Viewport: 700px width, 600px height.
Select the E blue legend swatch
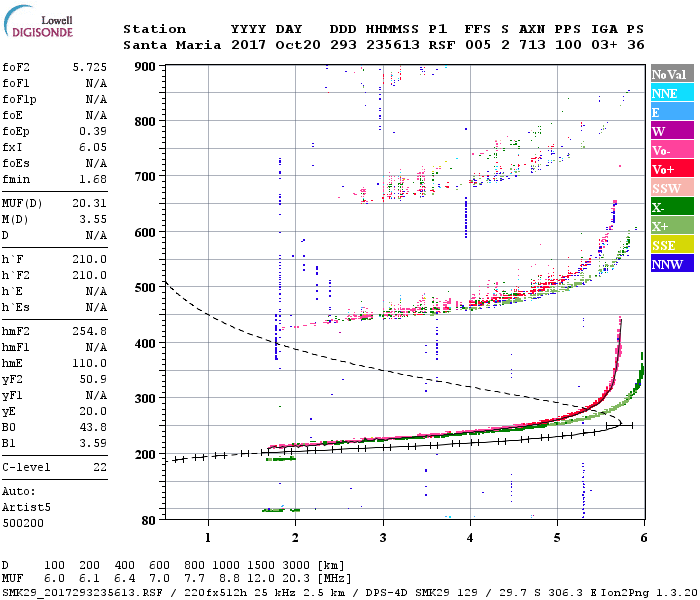[x=672, y=112]
